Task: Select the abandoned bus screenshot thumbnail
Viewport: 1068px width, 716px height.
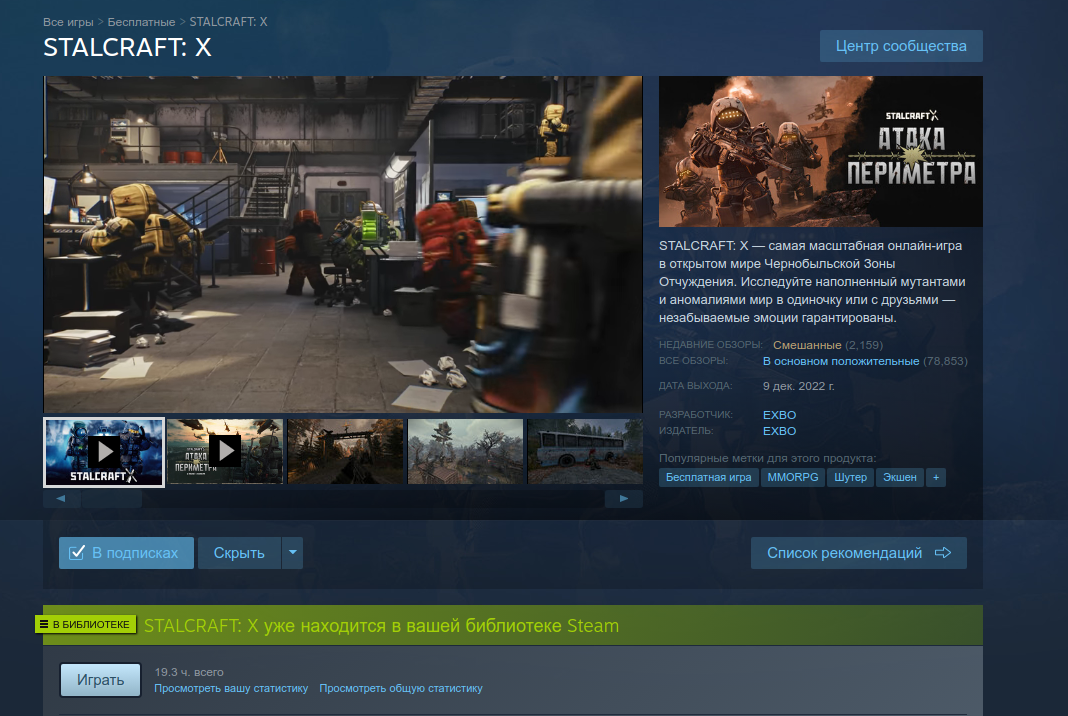Action: click(x=585, y=452)
